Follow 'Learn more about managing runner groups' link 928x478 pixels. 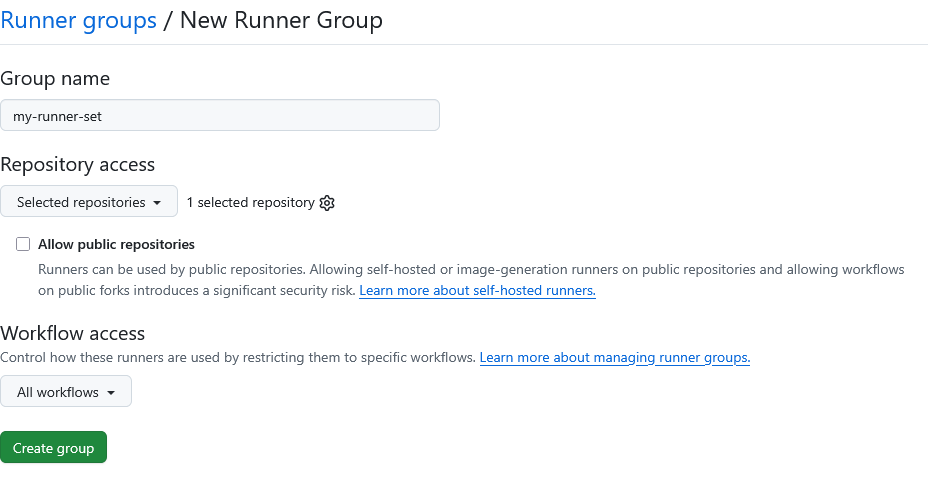614,357
